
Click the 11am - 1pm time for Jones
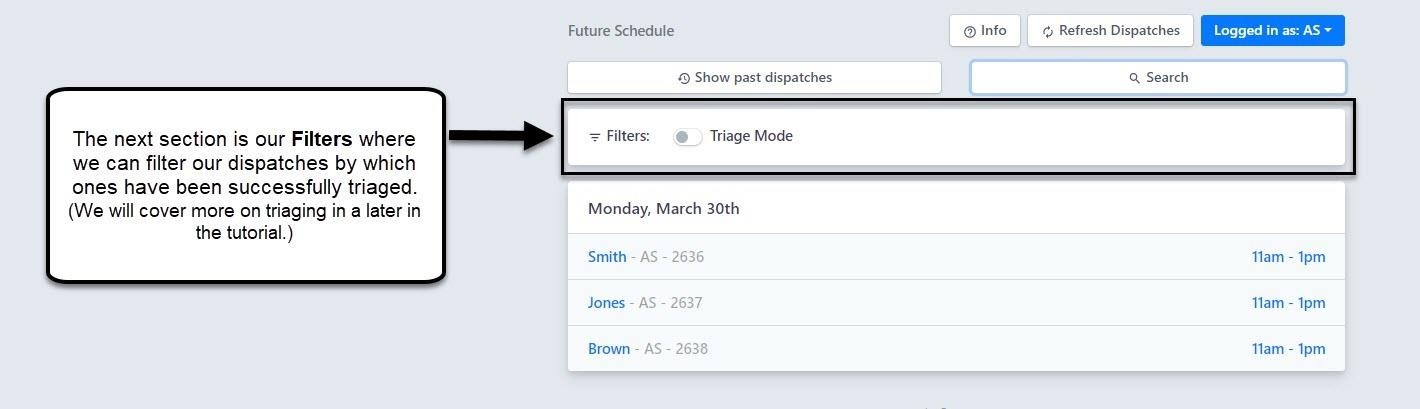point(1288,303)
